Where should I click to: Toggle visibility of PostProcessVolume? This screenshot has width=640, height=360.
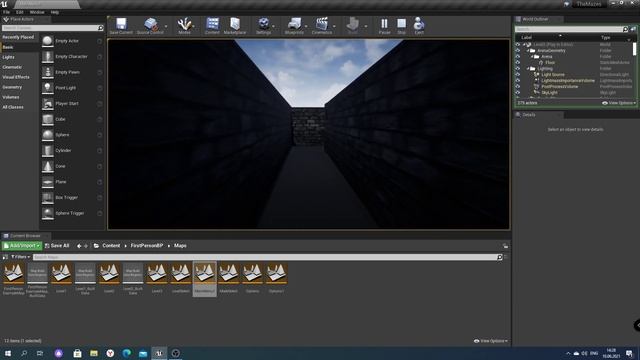518,87
